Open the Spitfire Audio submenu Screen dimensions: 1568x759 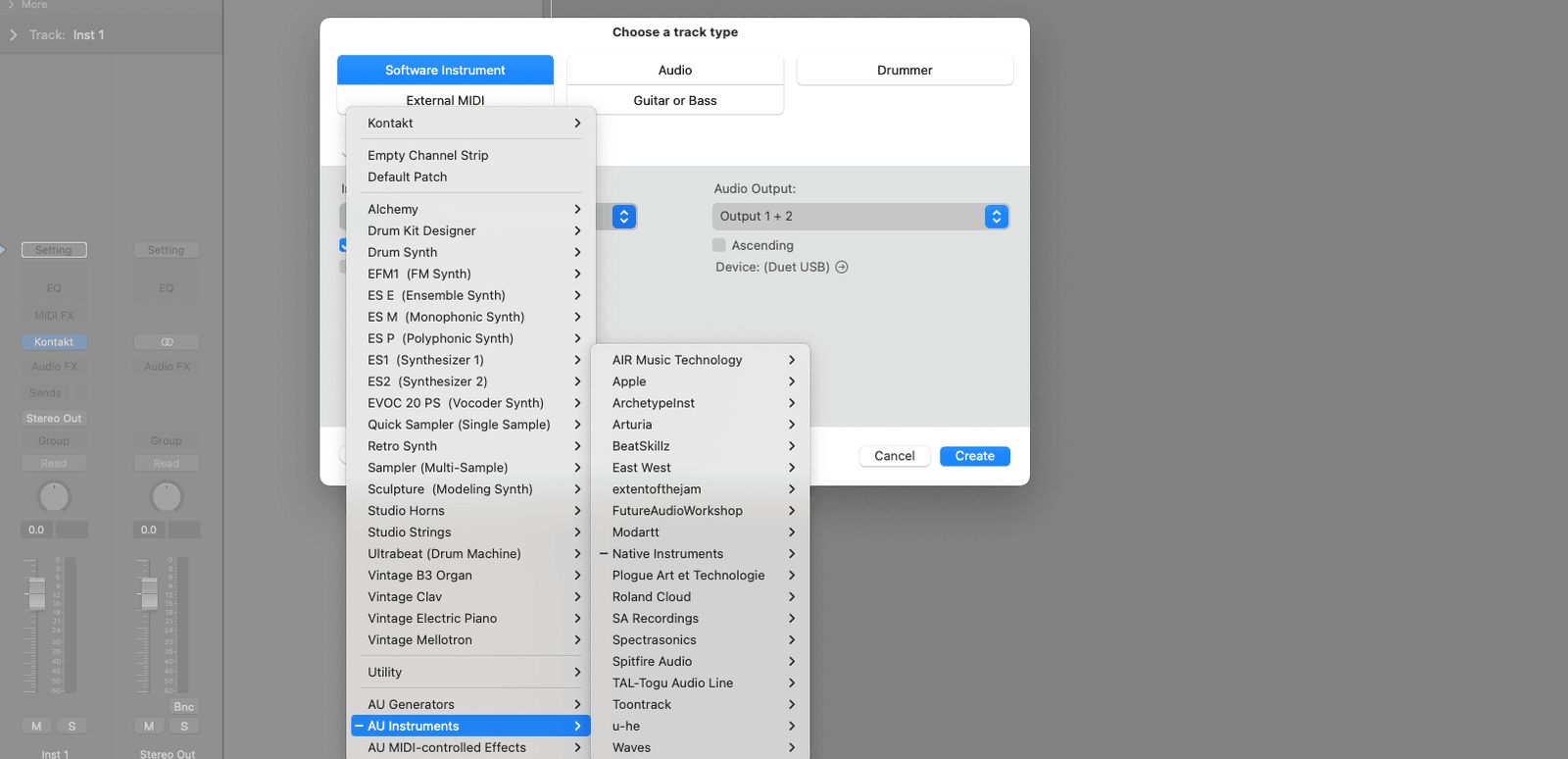pos(700,662)
